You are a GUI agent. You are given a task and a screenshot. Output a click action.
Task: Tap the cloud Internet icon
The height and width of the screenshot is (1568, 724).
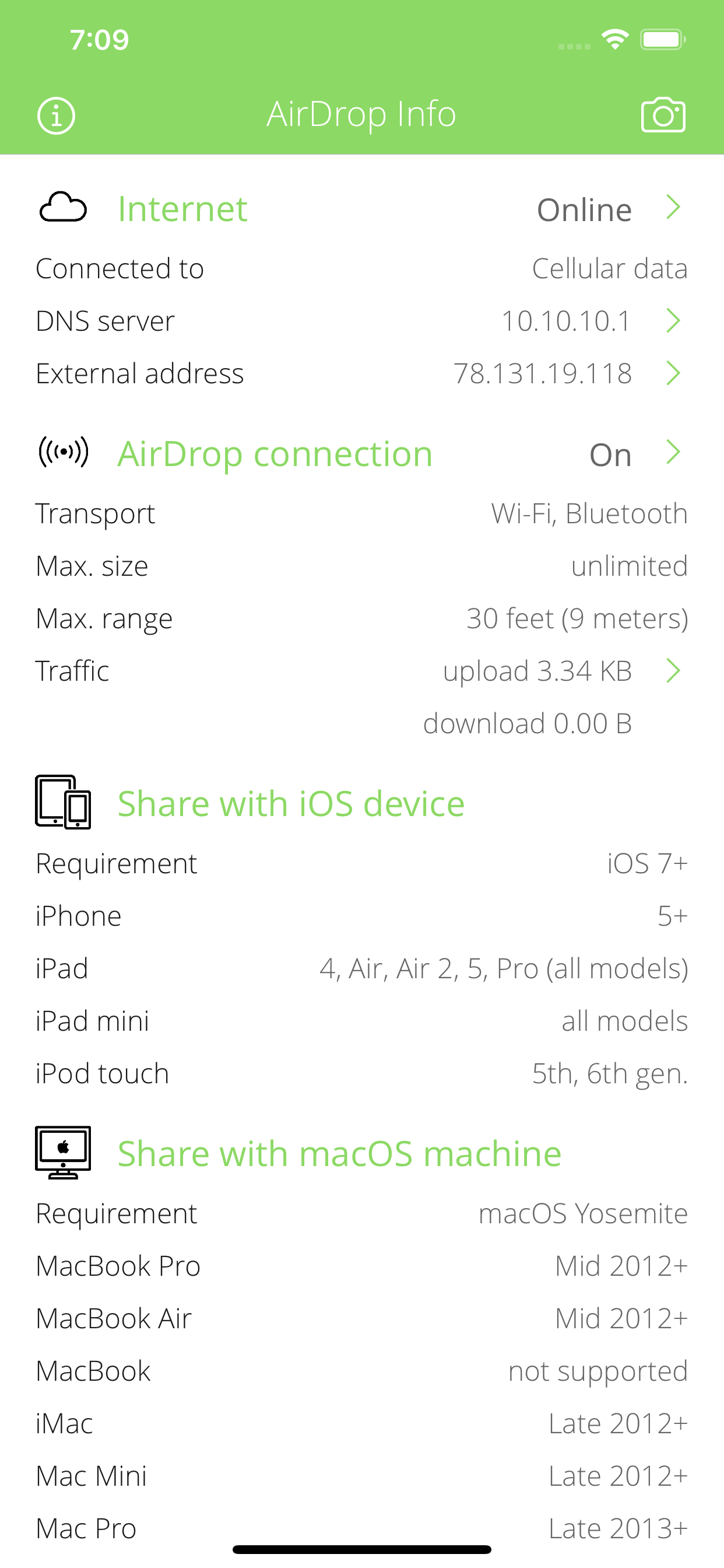coord(63,208)
